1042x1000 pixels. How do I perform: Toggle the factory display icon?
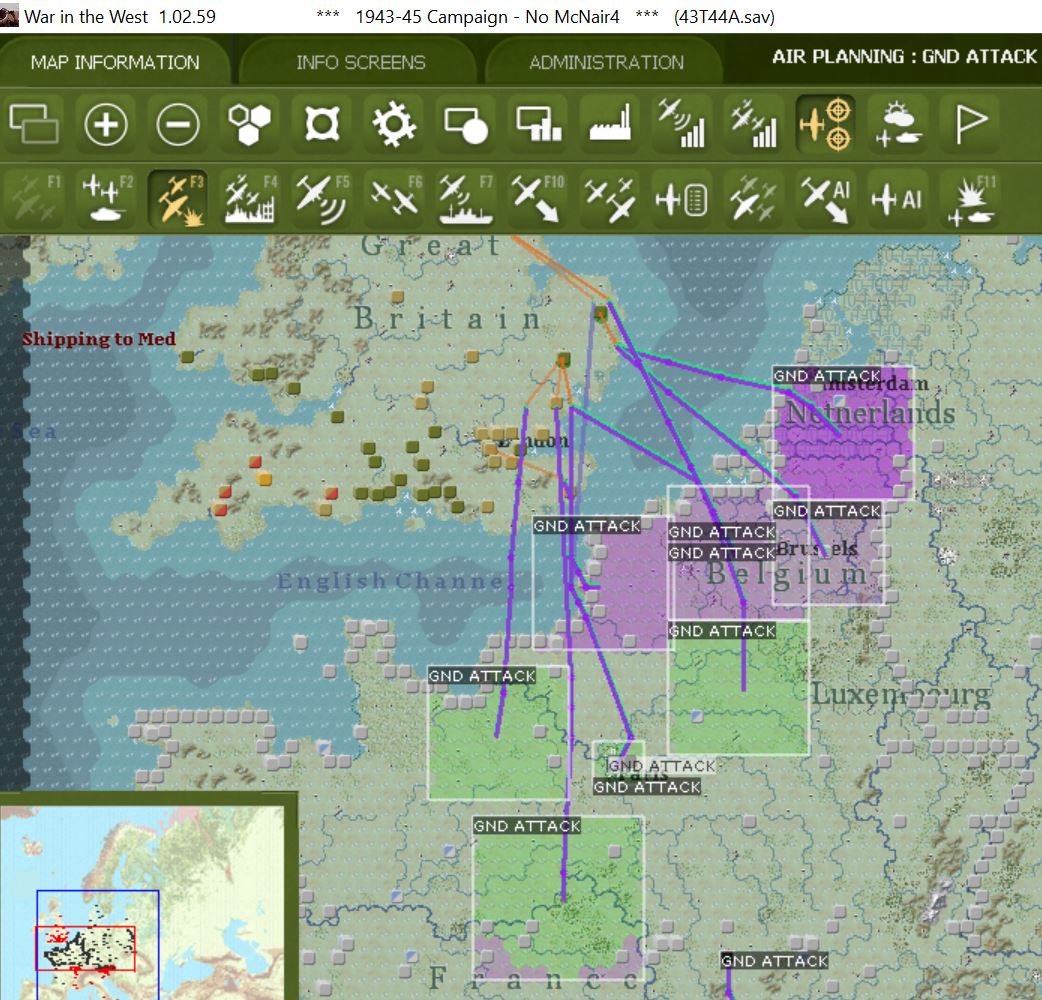[610, 124]
